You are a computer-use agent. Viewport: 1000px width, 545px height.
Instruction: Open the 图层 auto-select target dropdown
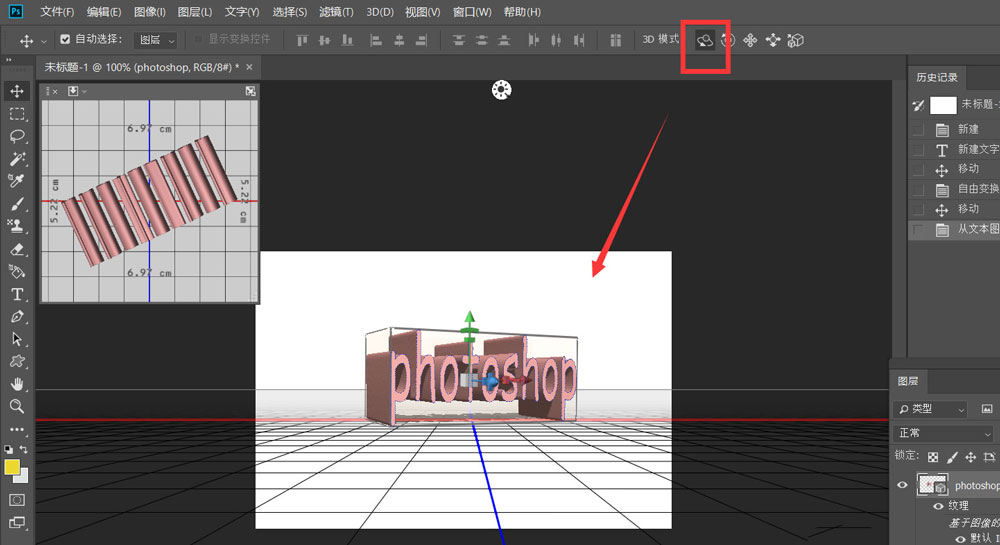tap(155, 40)
